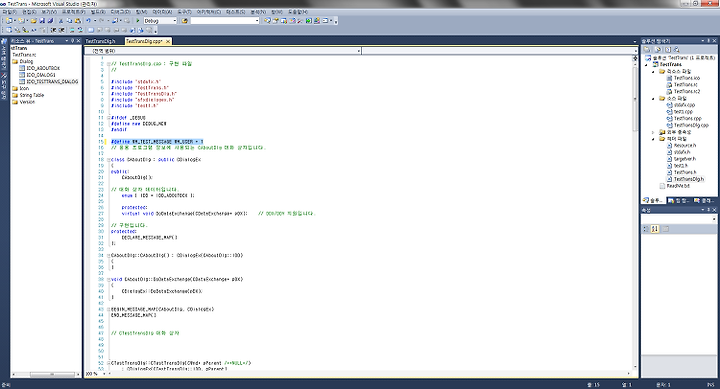This screenshot has height=389, width=720.
Task: Open the Properties panel object dropdown
Action: click(714, 220)
